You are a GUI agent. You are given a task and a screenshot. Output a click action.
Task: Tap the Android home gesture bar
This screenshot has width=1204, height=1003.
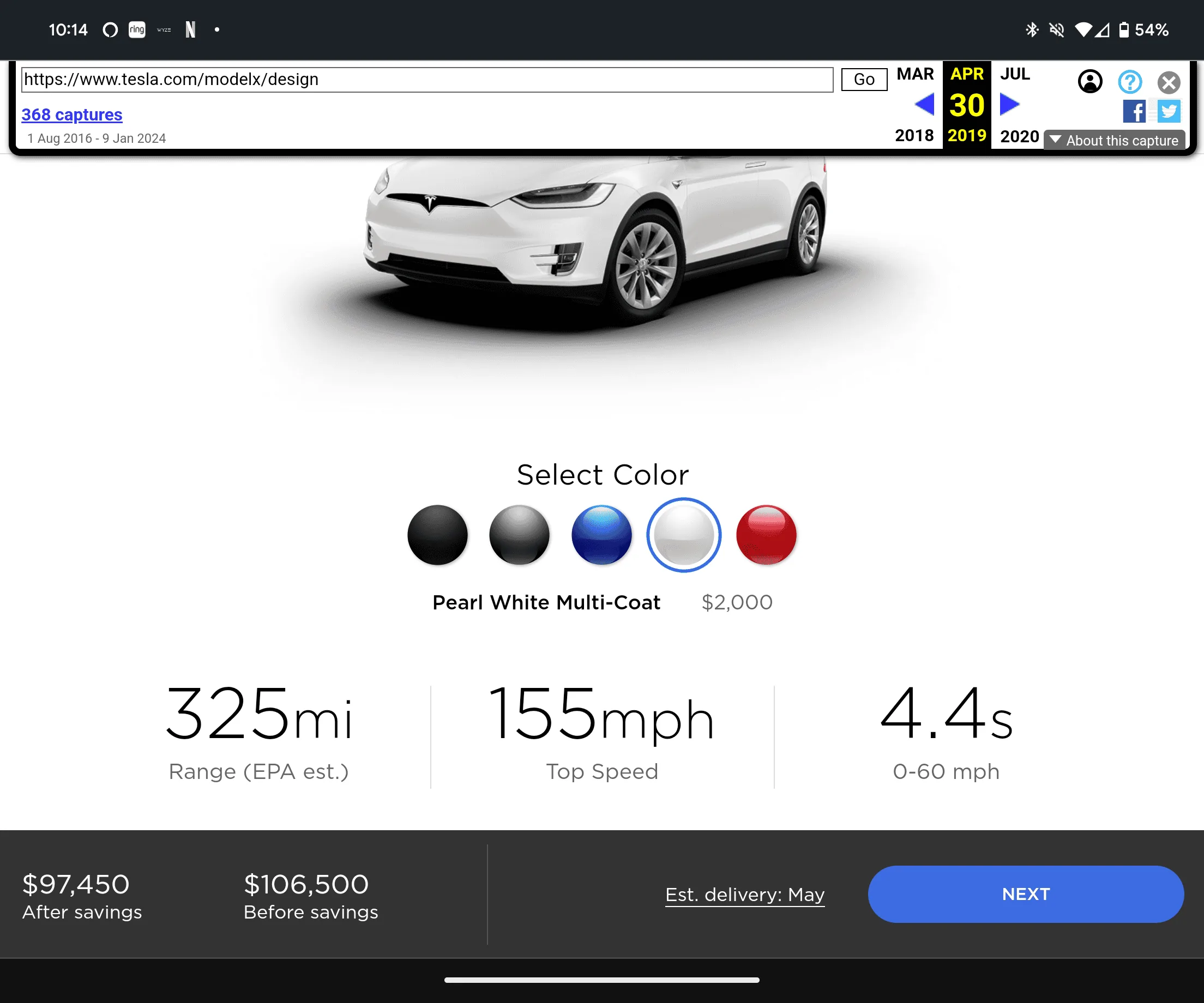[601, 980]
